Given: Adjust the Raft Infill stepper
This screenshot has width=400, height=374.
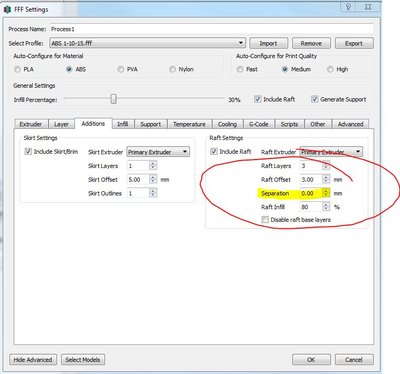Looking at the screenshot, I should [326, 207].
